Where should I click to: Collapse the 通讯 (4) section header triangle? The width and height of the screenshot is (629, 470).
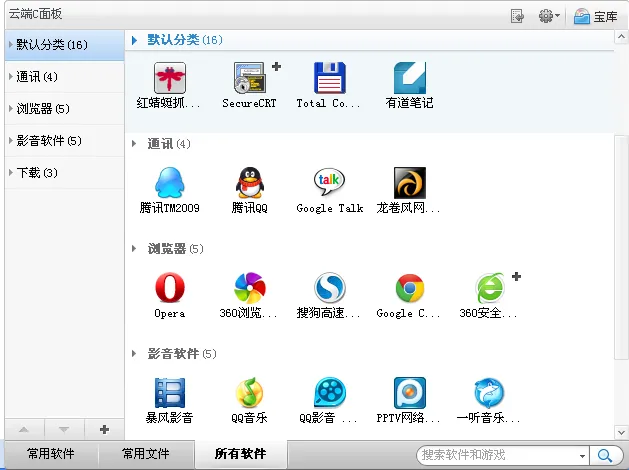coord(134,144)
